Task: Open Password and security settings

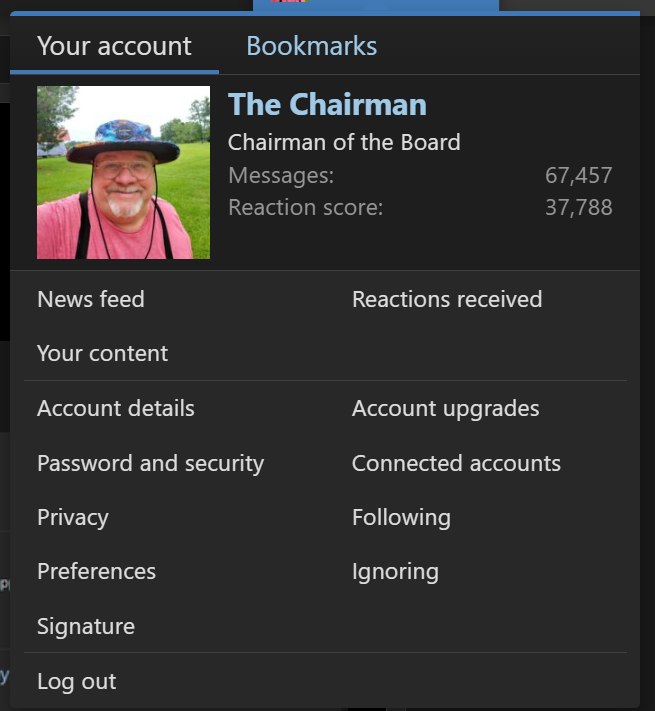Action: 150,463
